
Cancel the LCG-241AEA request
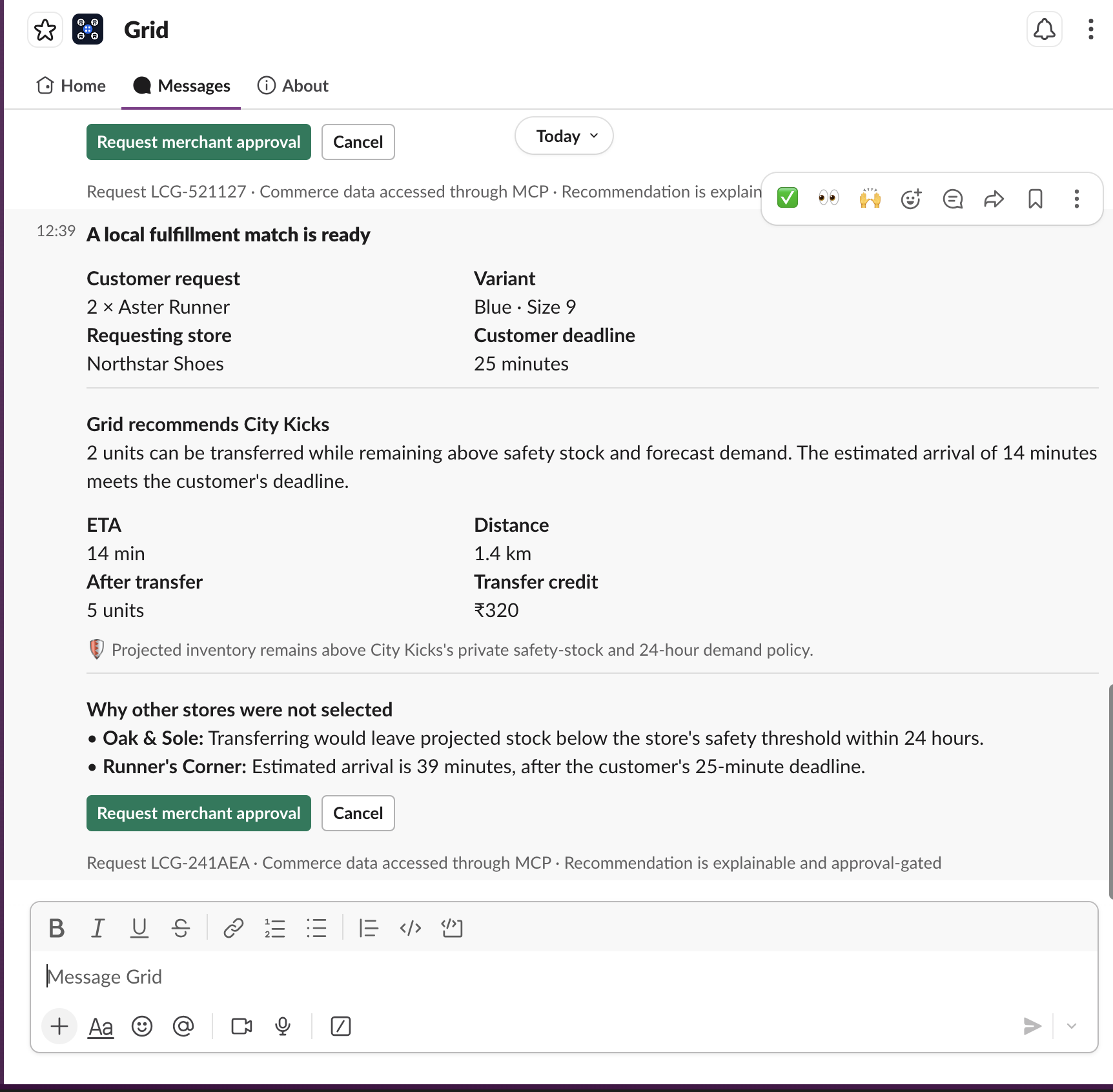(x=358, y=813)
